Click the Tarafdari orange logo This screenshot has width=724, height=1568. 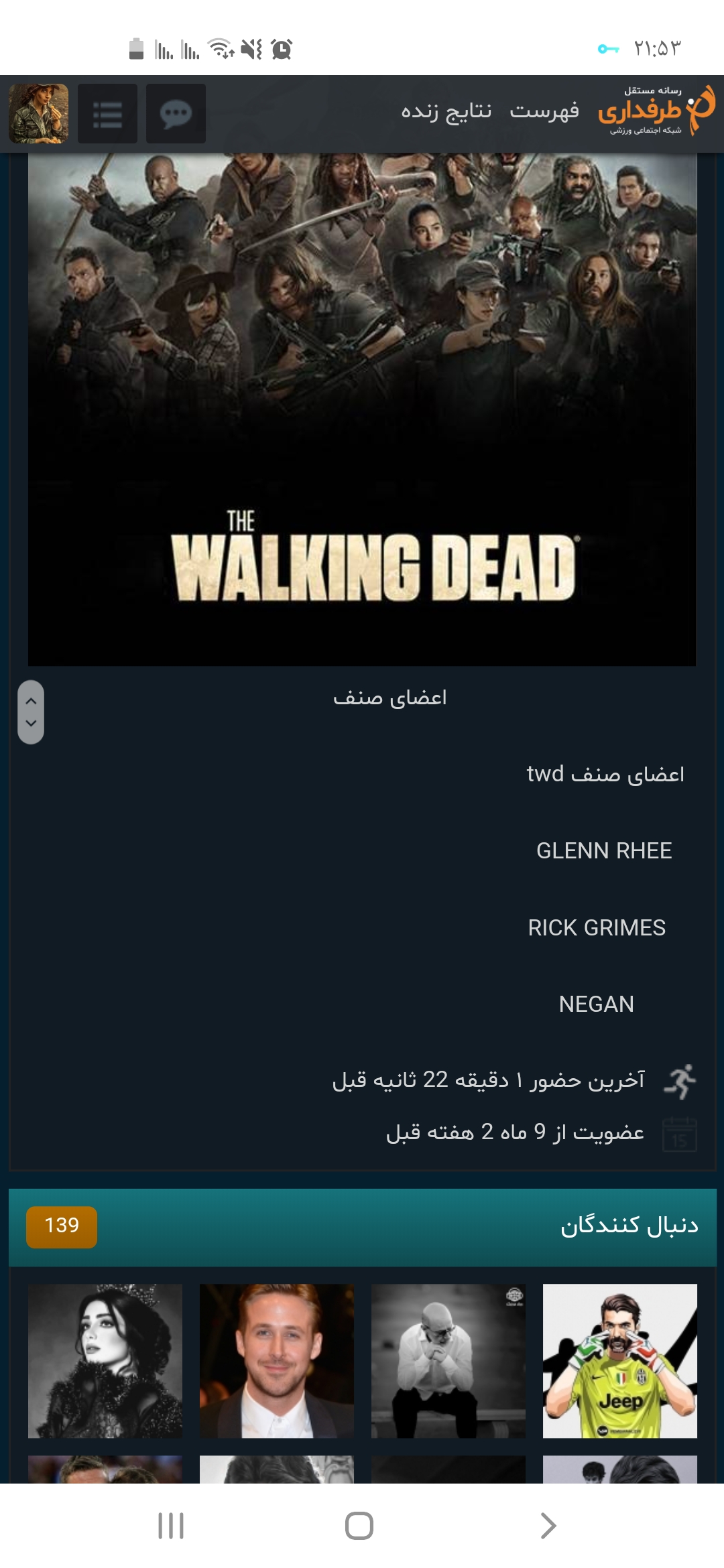pyautogui.click(x=656, y=111)
